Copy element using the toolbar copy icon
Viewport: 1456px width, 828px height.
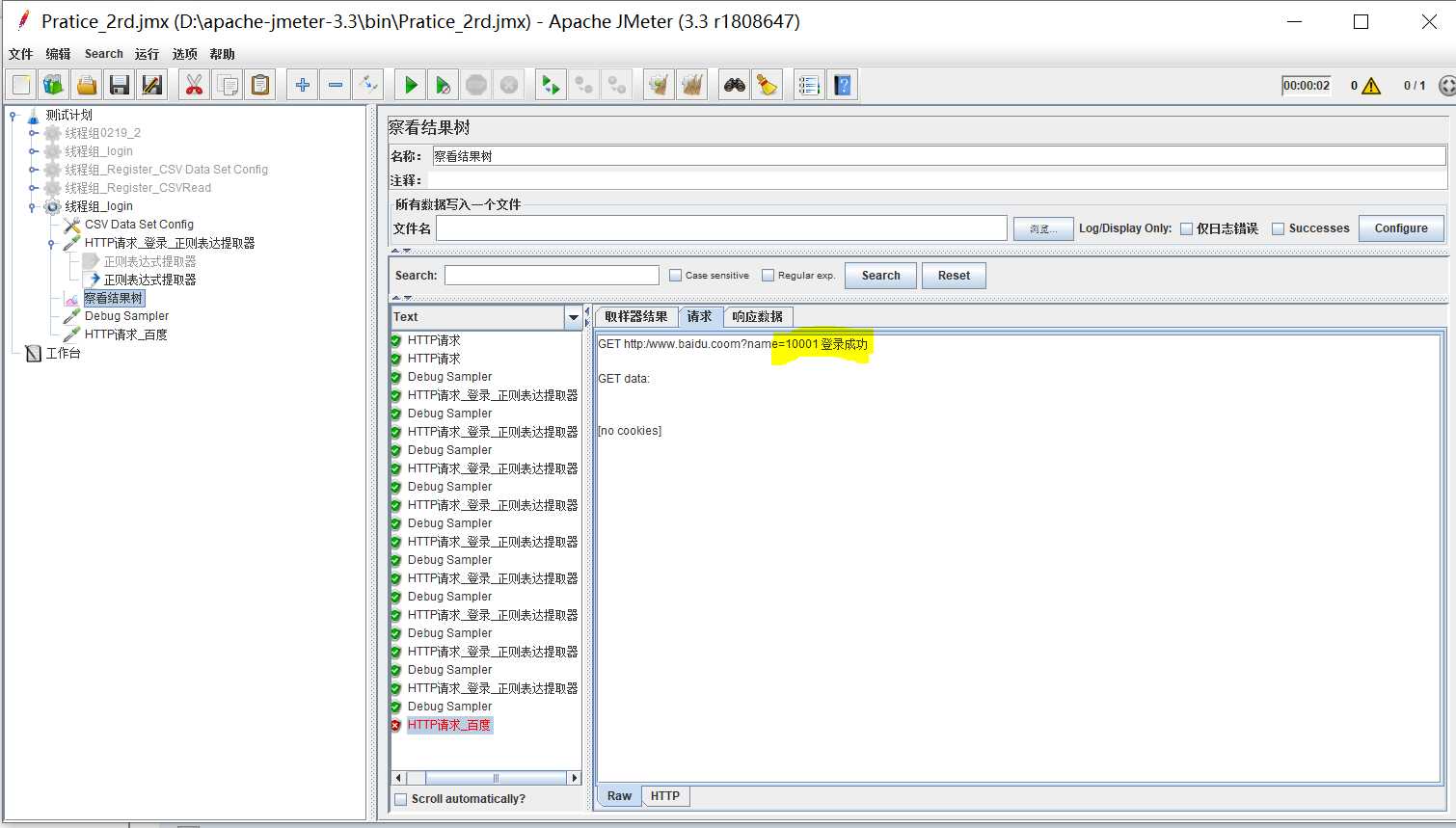tap(228, 85)
